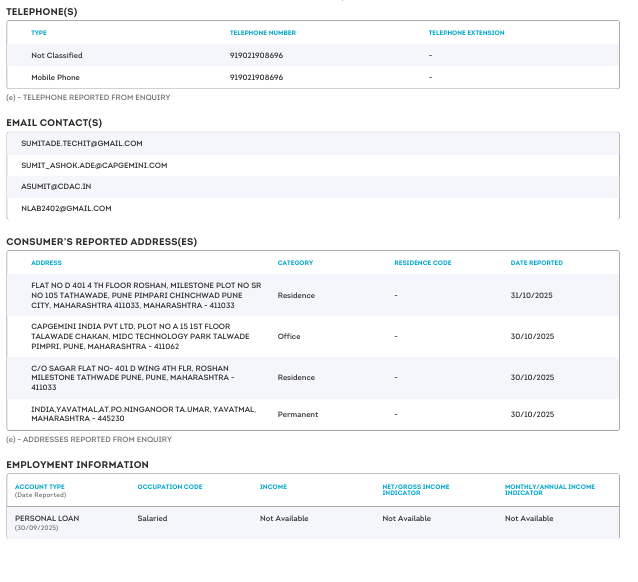
Task: Select the Capgemini India office address
Action: 131,336
